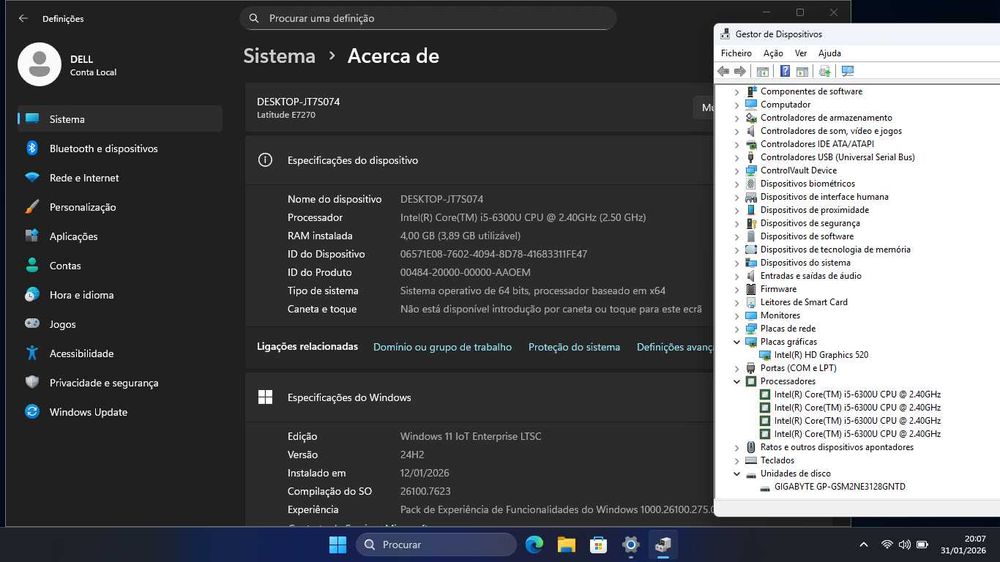Open the Ver menu
Screen dimensions: 1000x562
800,53
